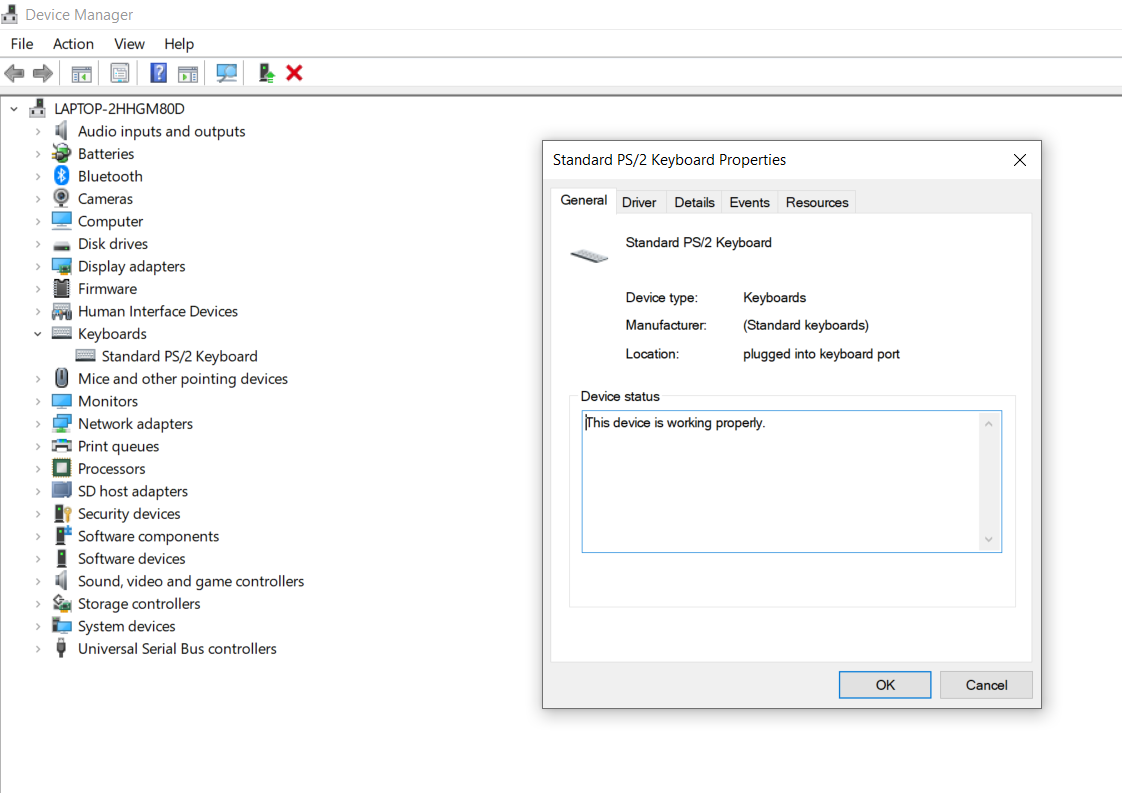Switch to the Resources tab
Screen dimensions: 1122x793
tap(816, 203)
